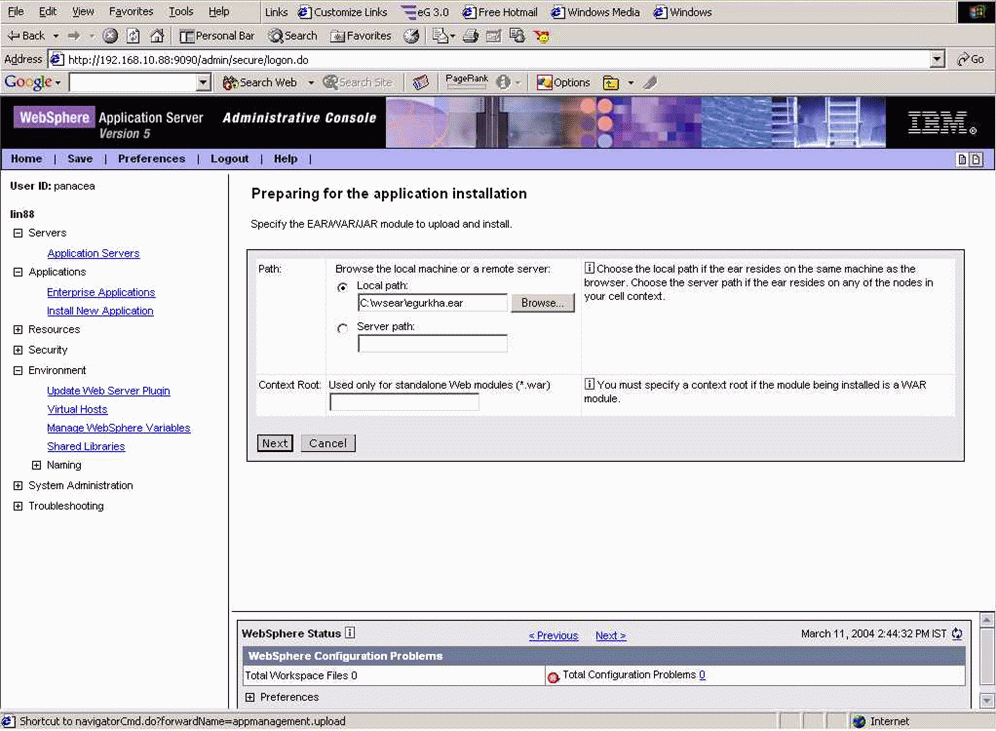The image size is (996, 731).
Task: Click the Free Hotmail links shortcut
Action: click(x=500, y=12)
